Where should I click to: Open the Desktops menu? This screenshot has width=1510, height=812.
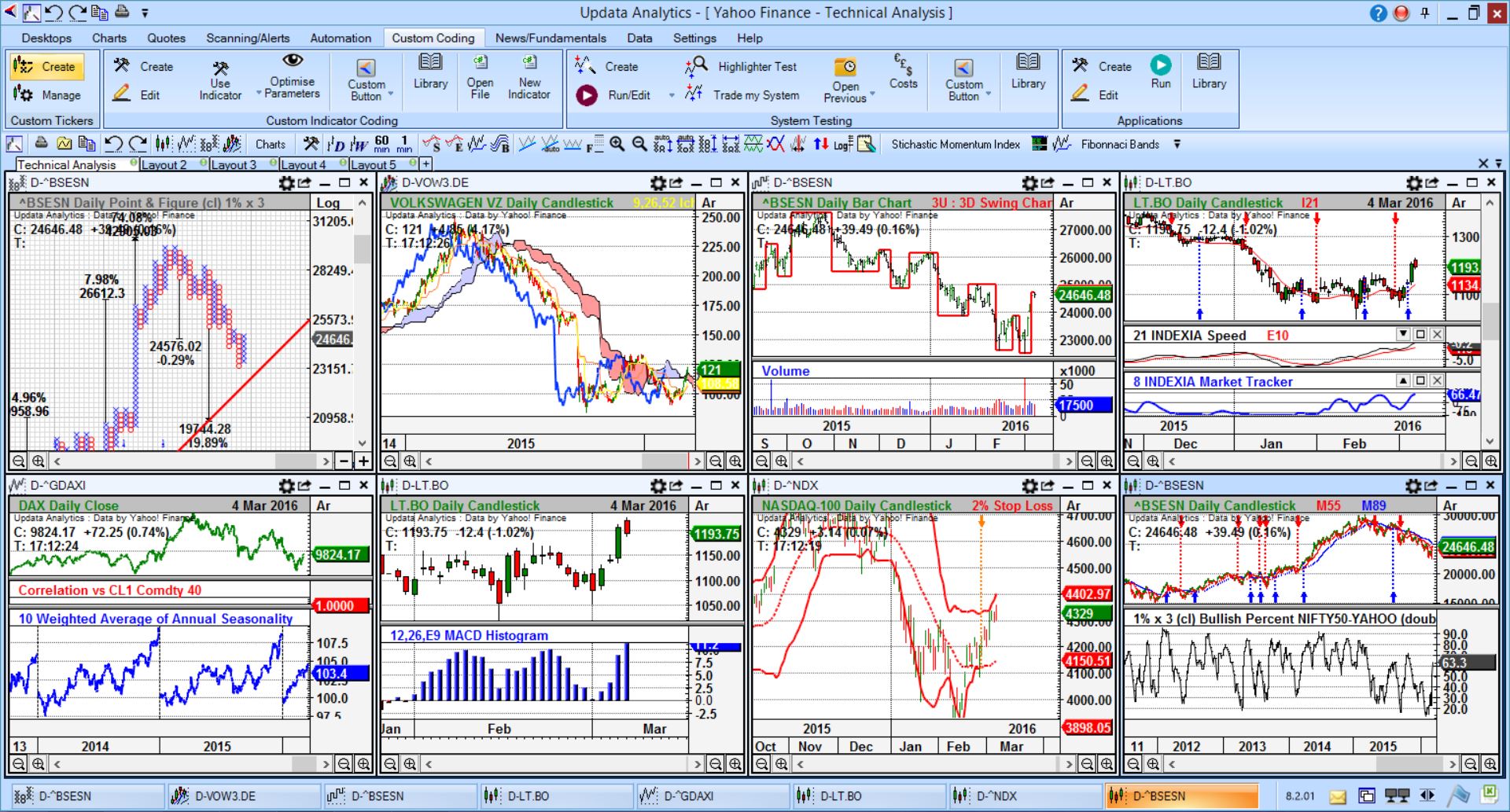coord(46,38)
